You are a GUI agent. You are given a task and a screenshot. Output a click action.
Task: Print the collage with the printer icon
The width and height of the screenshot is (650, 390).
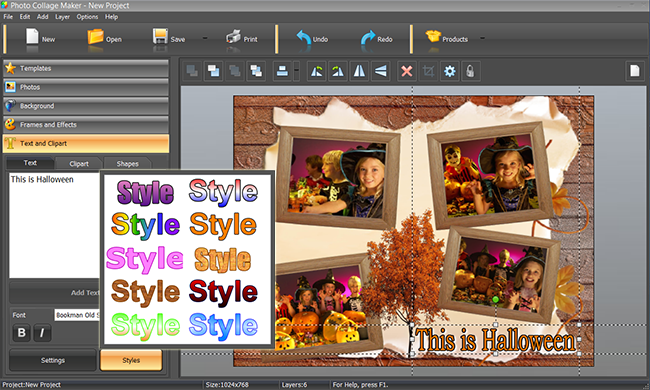(233, 37)
